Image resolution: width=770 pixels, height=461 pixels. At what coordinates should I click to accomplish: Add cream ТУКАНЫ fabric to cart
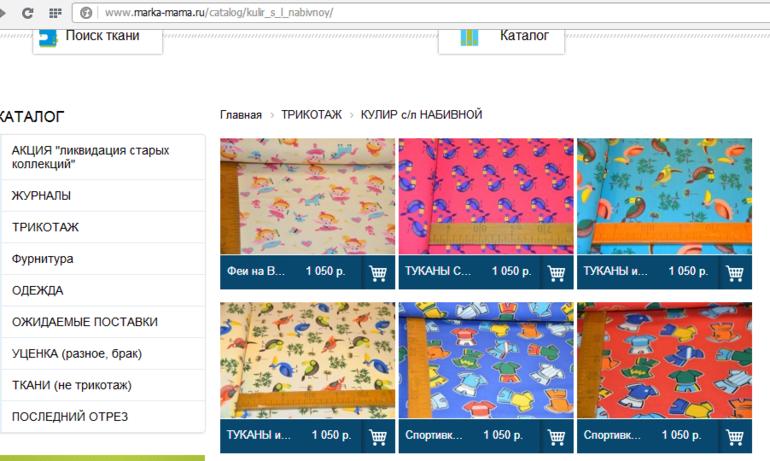tap(378, 436)
